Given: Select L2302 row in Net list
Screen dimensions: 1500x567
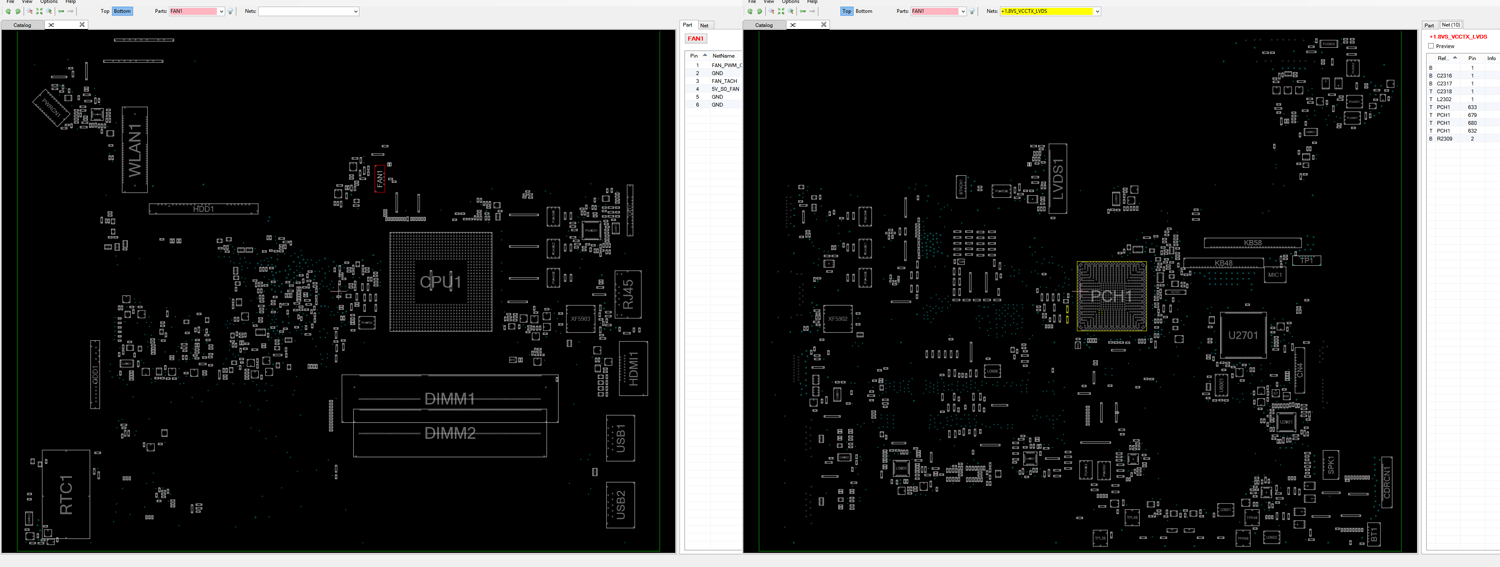Looking at the screenshot, I should pos(1462,99).
